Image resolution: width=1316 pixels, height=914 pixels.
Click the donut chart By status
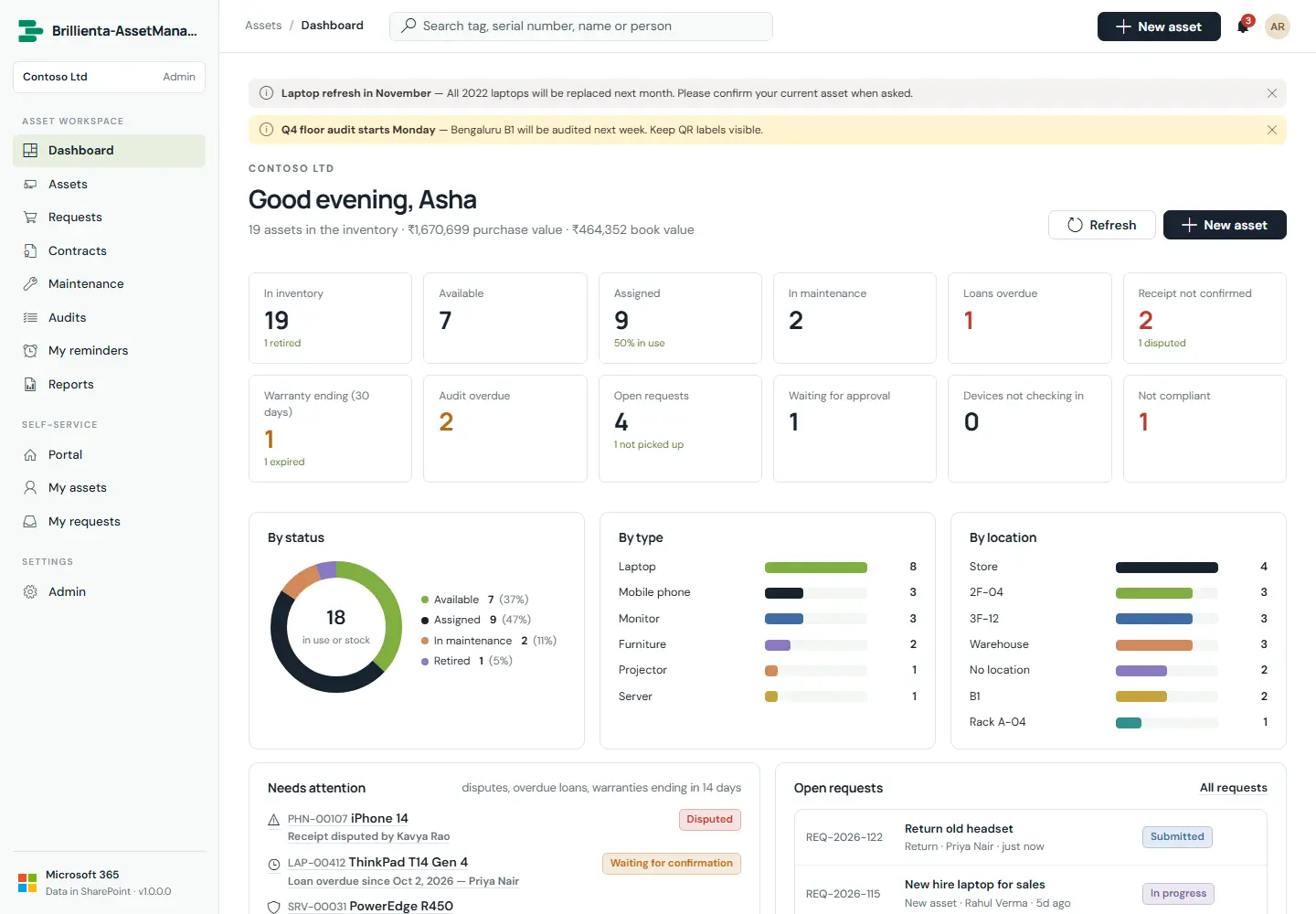(x=336, y=627)
